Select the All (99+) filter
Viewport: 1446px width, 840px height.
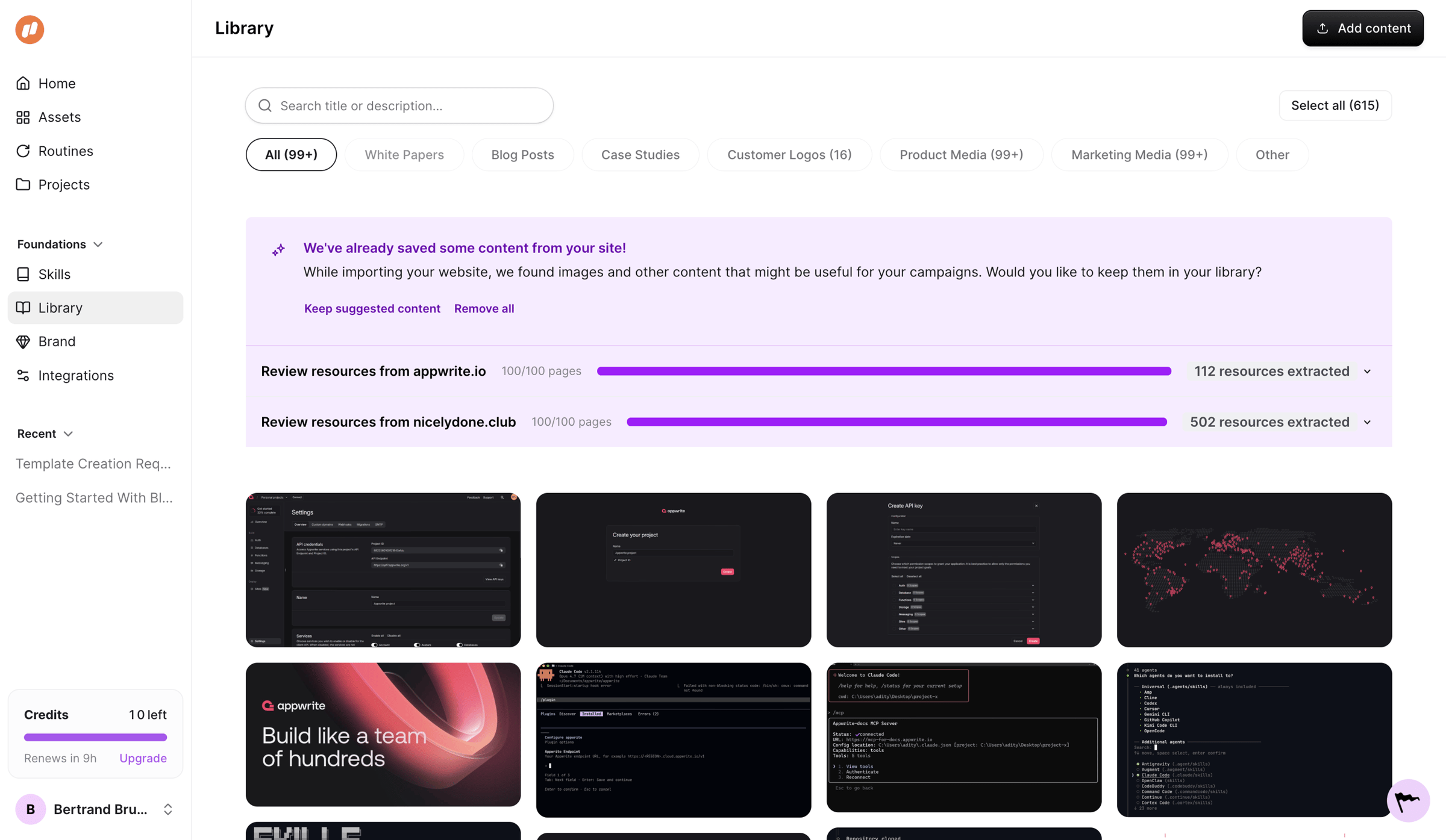[x=291, y=155]
